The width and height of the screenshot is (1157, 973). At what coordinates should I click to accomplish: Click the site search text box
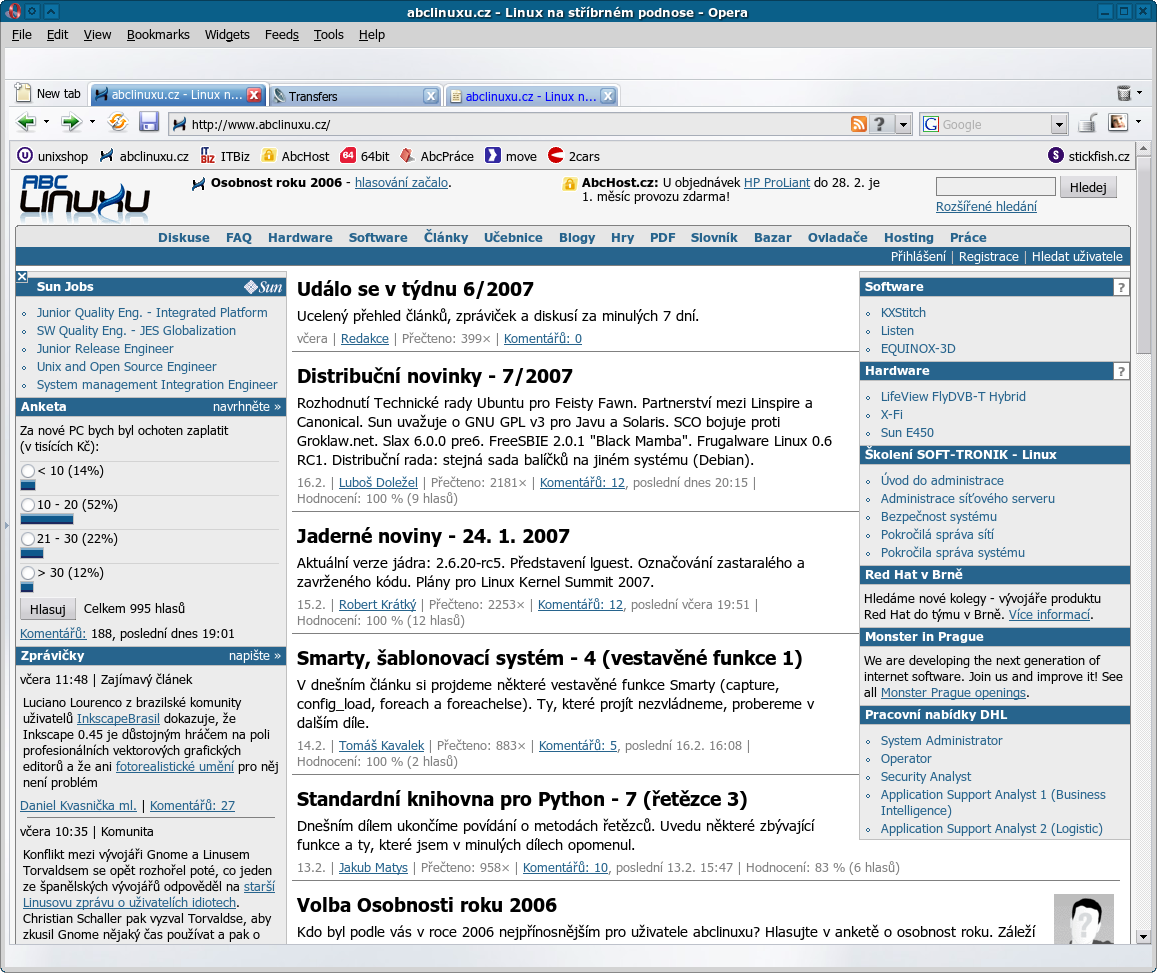(995, 186)
